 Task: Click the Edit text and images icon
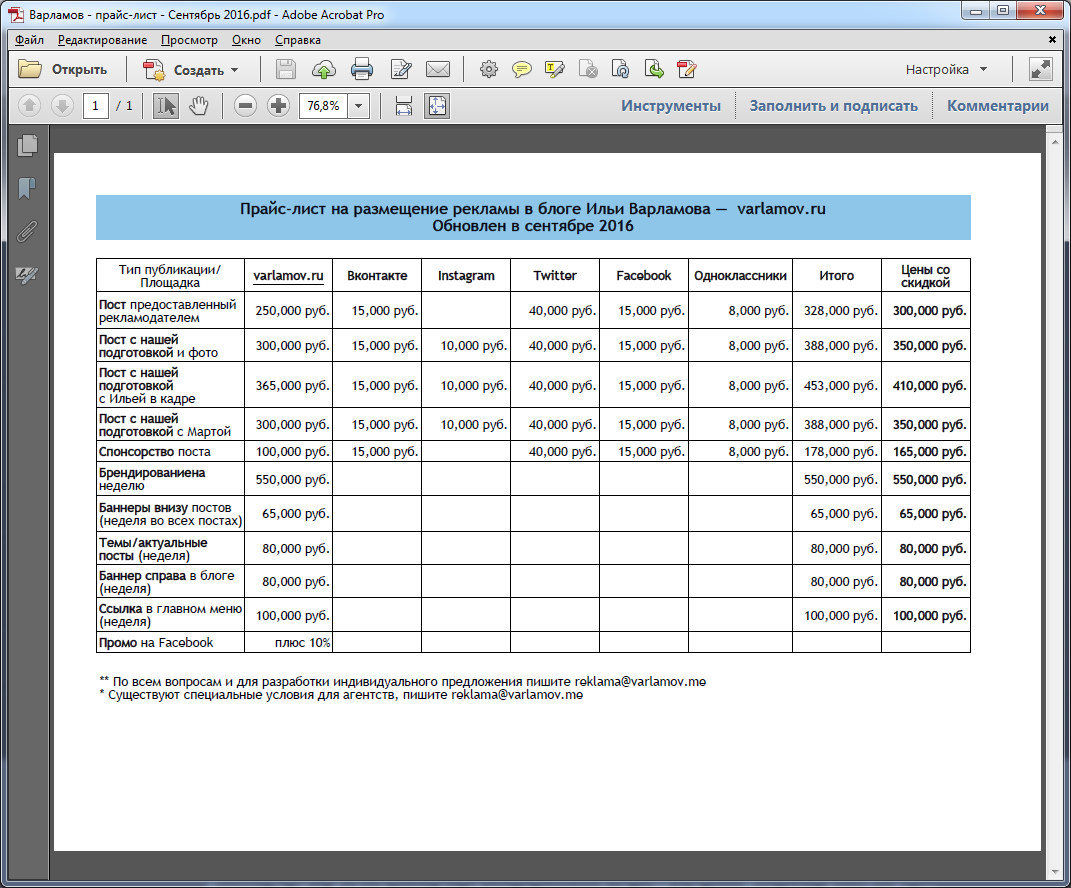pyautogui.click(x=401, y=70)
